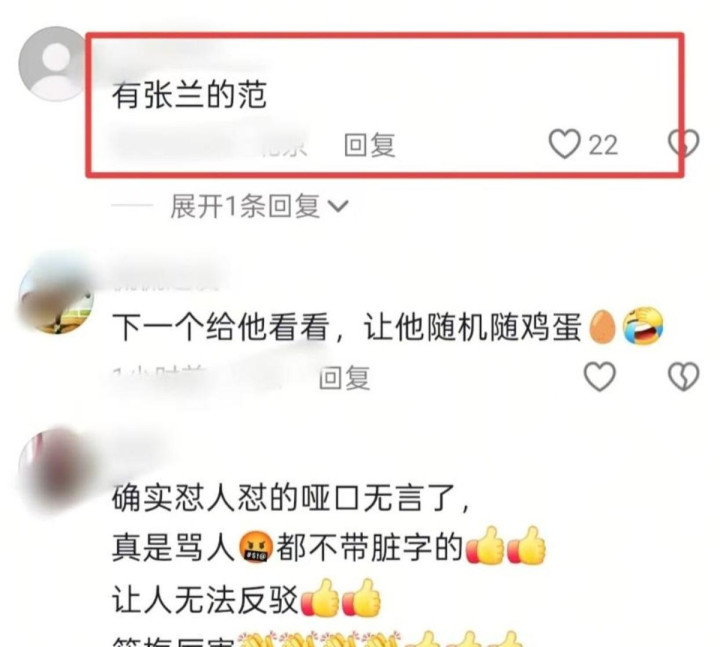
Task: Open the gray default avatar profile
Action: [x=54, y=64]
